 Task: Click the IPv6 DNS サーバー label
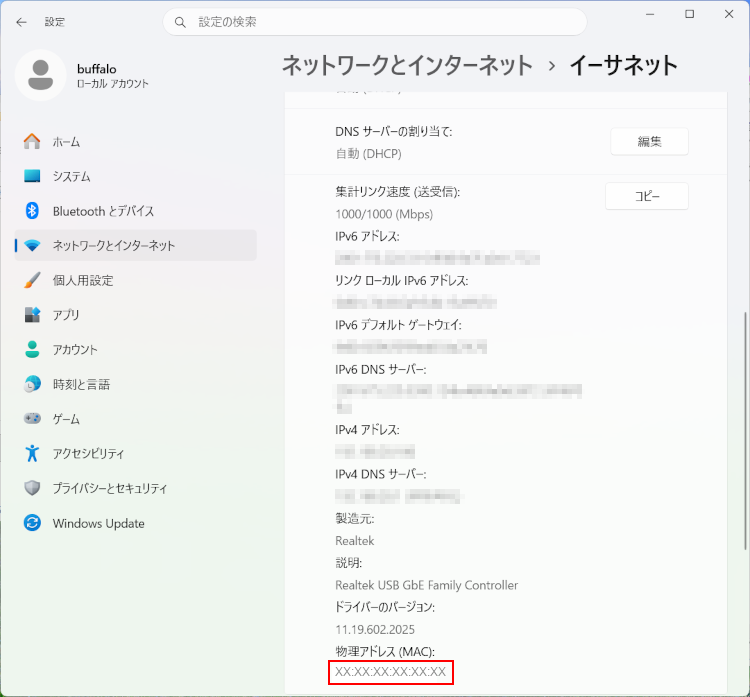point(381,369)
